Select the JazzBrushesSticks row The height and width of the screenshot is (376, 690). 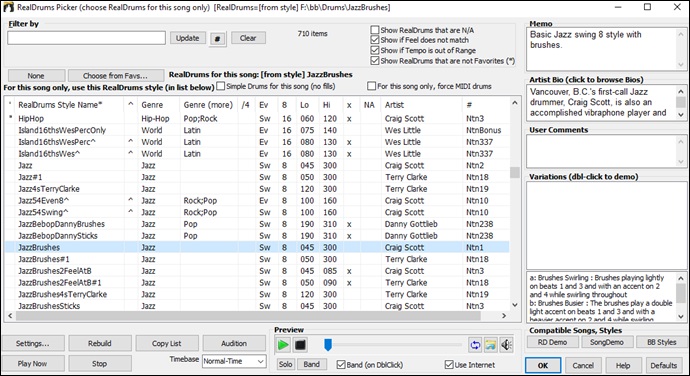click(257, 306)
